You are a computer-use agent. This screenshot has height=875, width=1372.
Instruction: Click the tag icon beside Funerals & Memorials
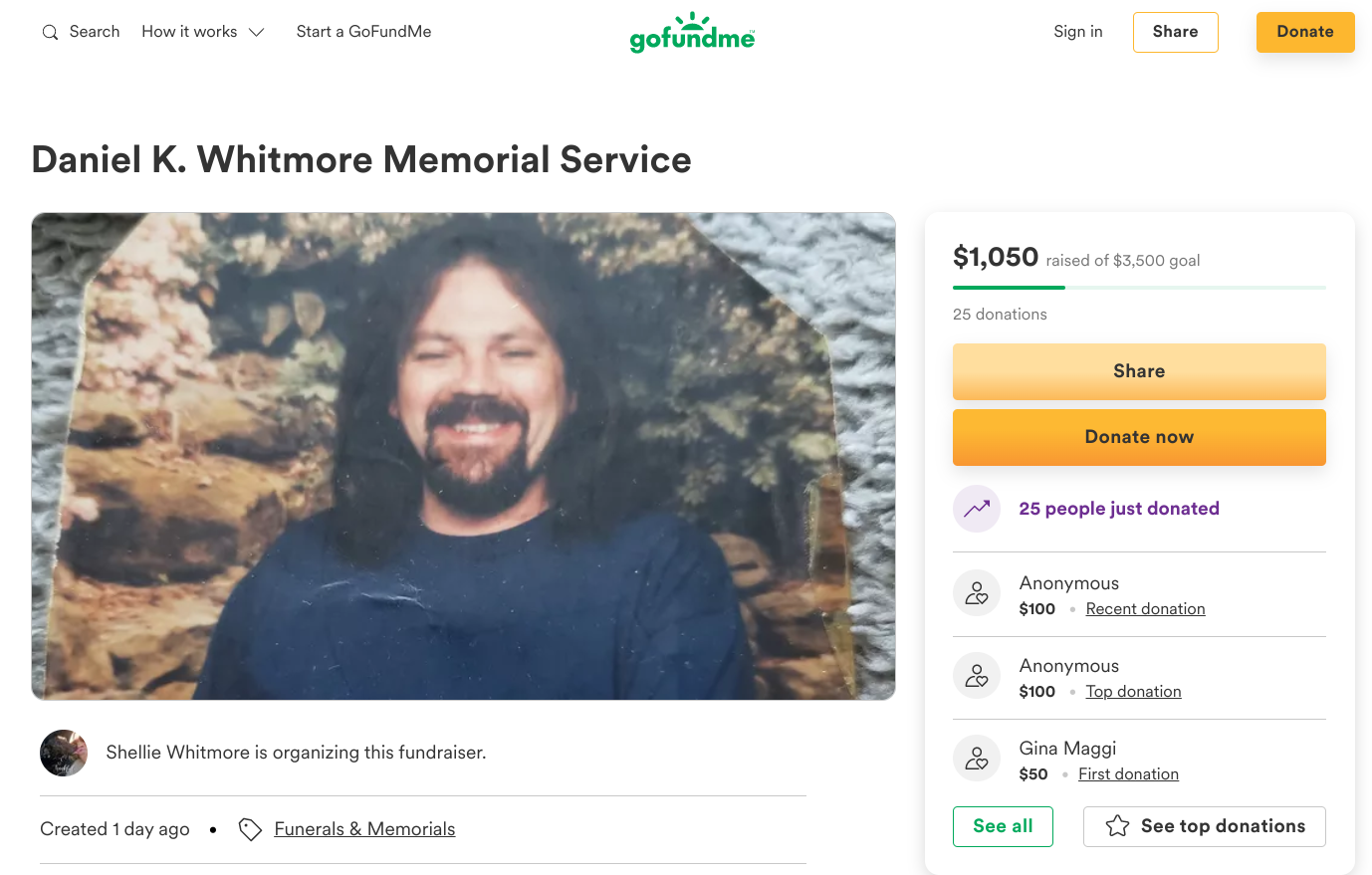click(250, 829)
